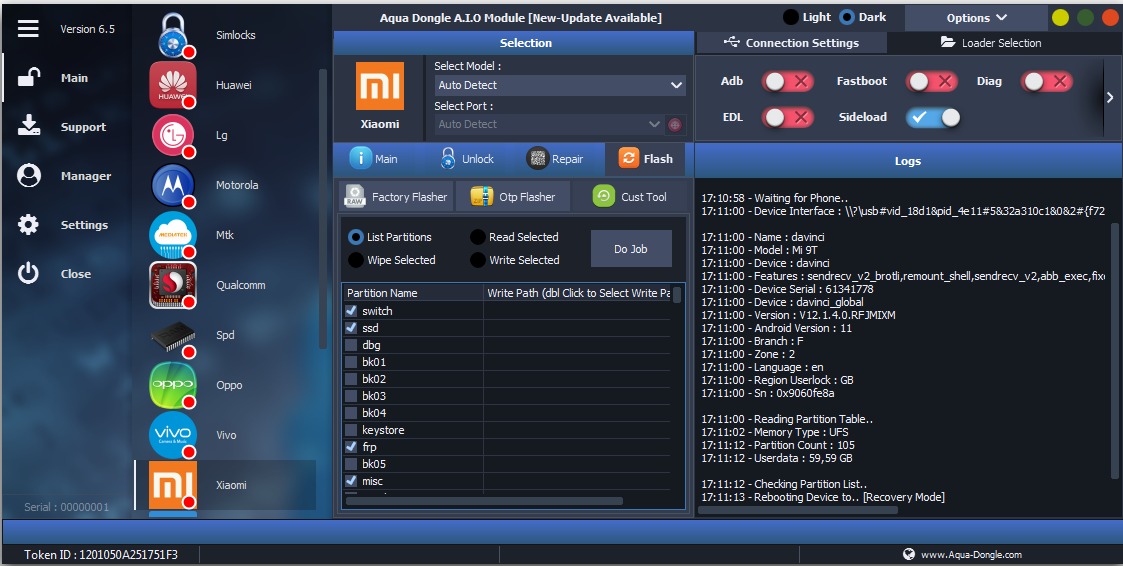1123x566 pixels.
Task: Uncheck the frp partition checkbox
Action: coord(351,446)
